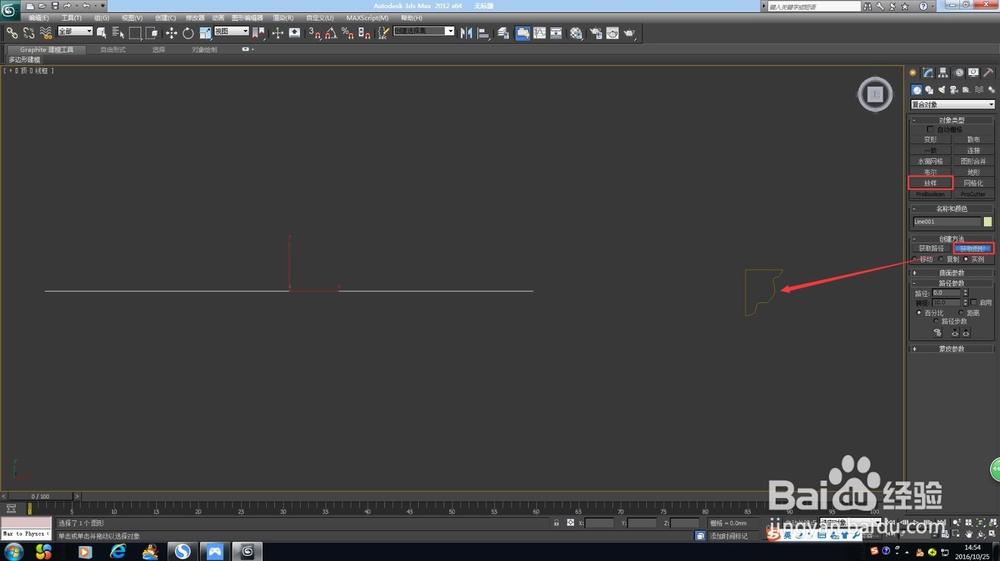Toggle Angle Snap

tap(331, 33)
